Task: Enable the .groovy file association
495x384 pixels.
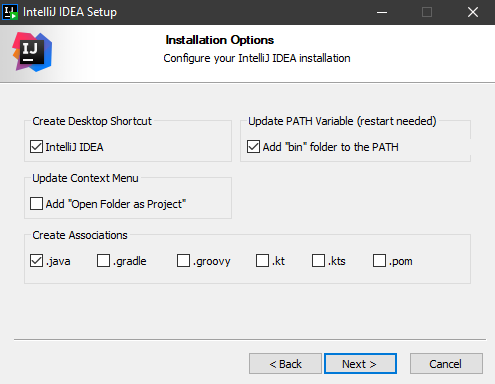Action: click(183, 261)
